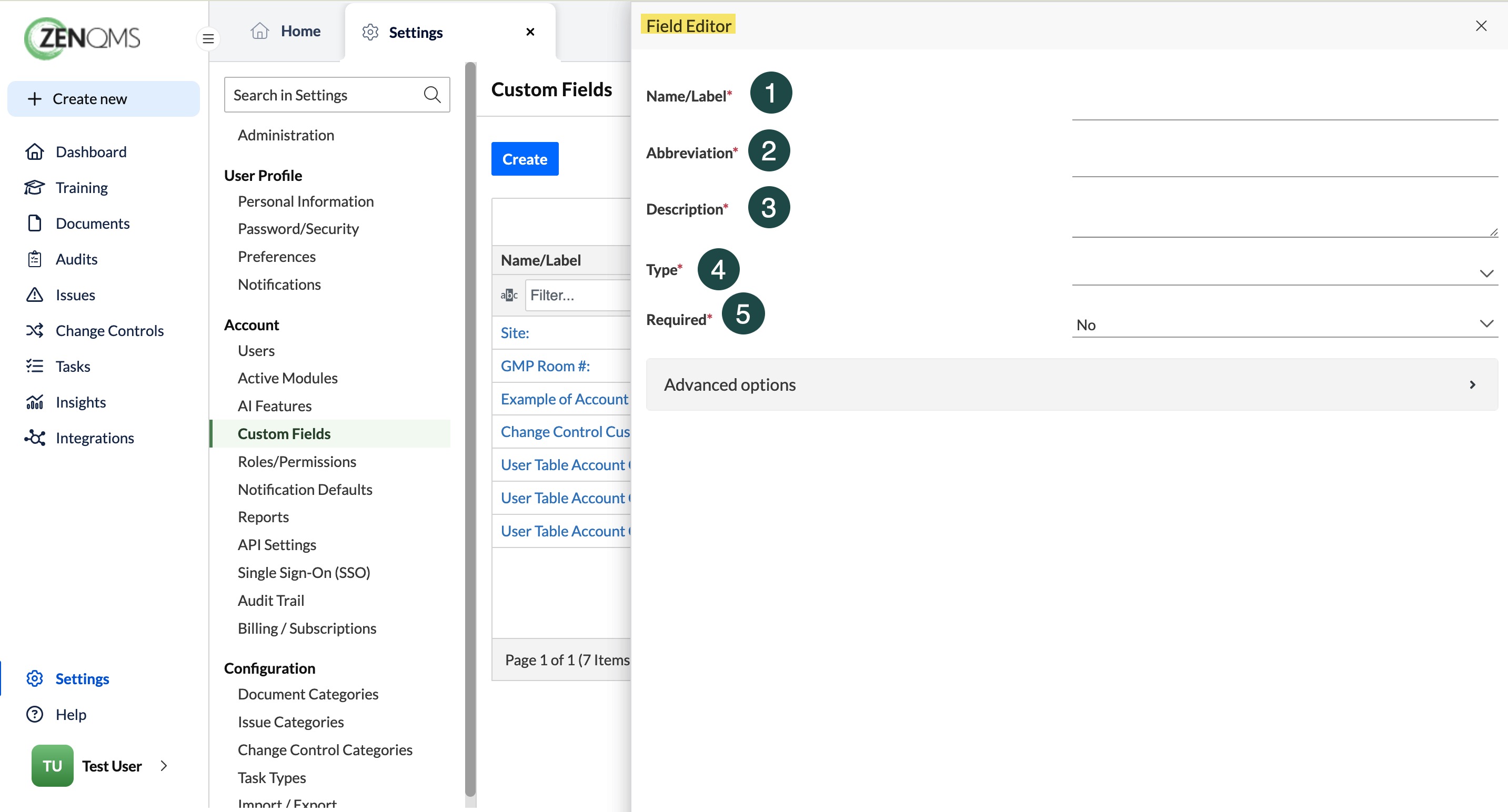The width and height of the screenshot is (1508, 812).
Task: Click the Audits clipboard icon
Action: [x=35, y=259]
